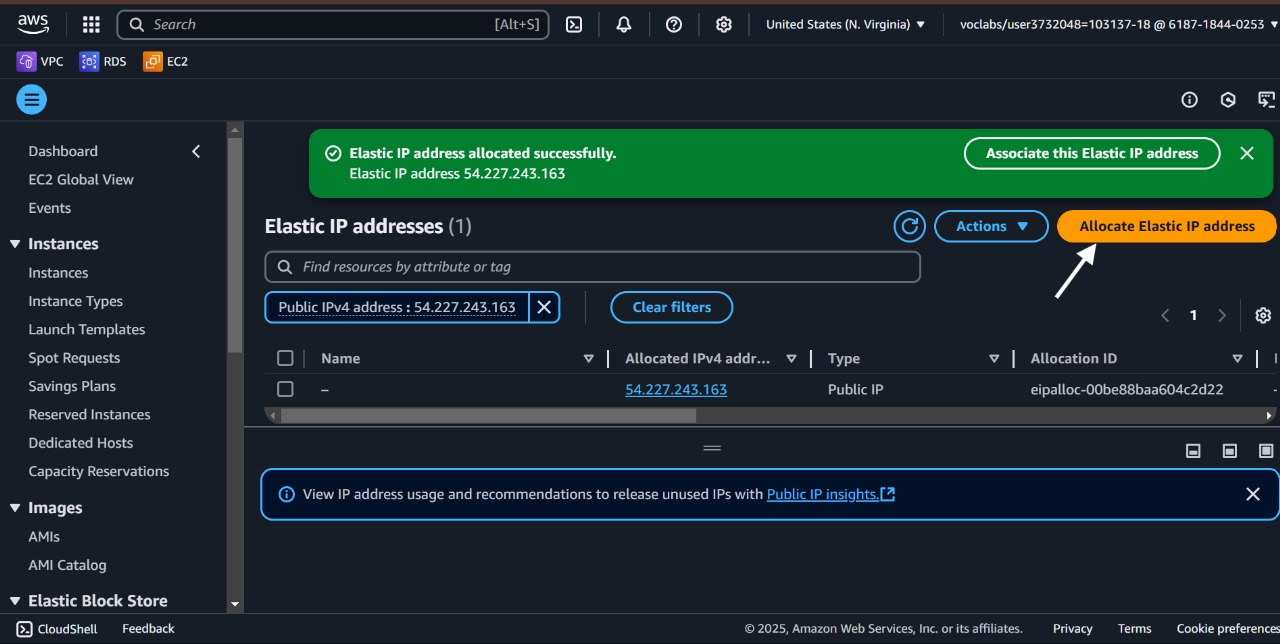Collapse the Instances sidebar section

15,244
